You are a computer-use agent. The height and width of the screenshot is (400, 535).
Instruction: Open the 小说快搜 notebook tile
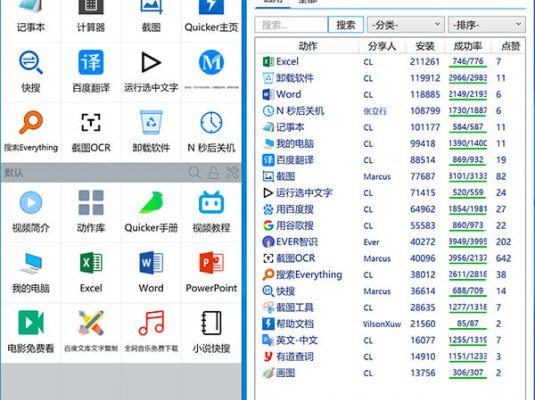point(211,332)
